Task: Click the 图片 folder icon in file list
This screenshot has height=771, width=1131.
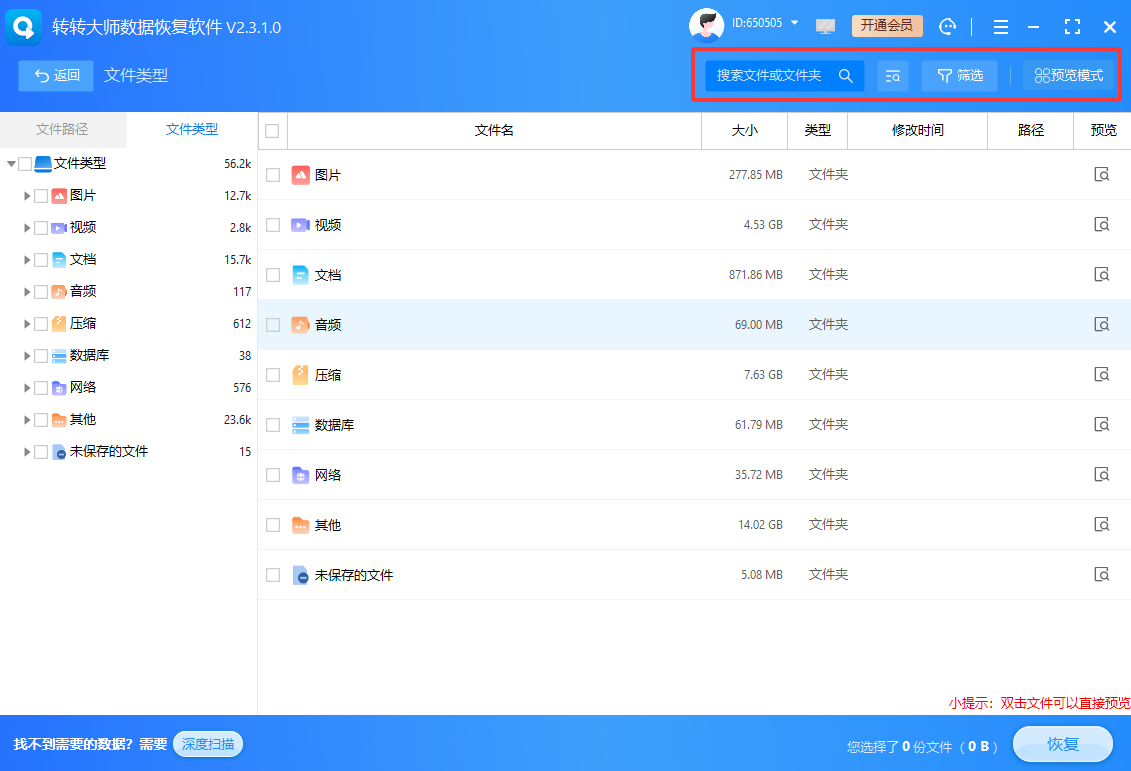Action: point(300,175)
